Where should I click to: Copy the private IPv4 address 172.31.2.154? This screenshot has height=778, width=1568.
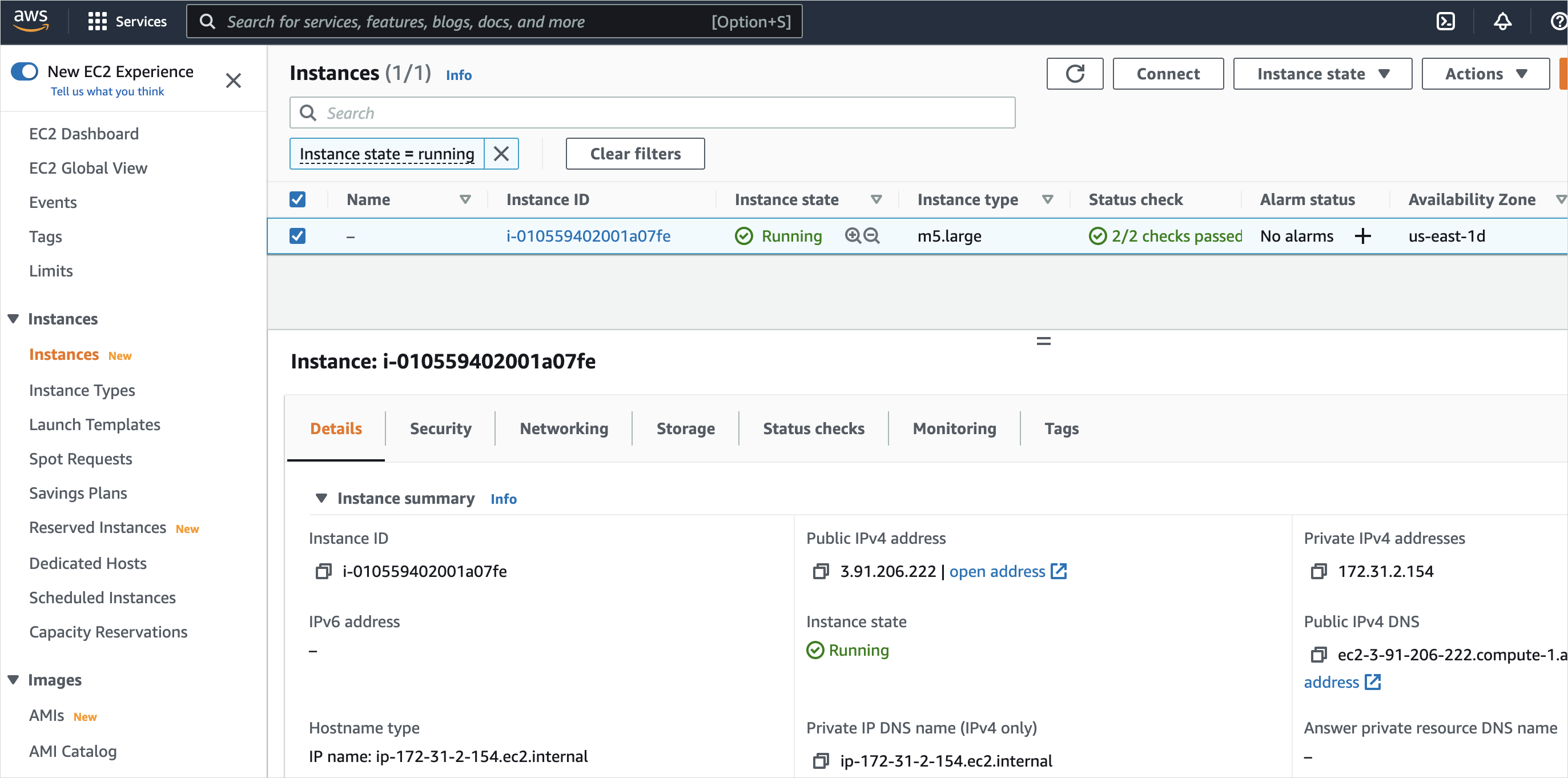[1318, 571]
